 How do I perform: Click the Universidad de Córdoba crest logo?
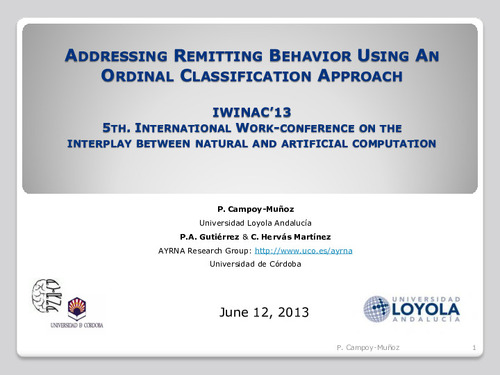(x=77, y=309)
